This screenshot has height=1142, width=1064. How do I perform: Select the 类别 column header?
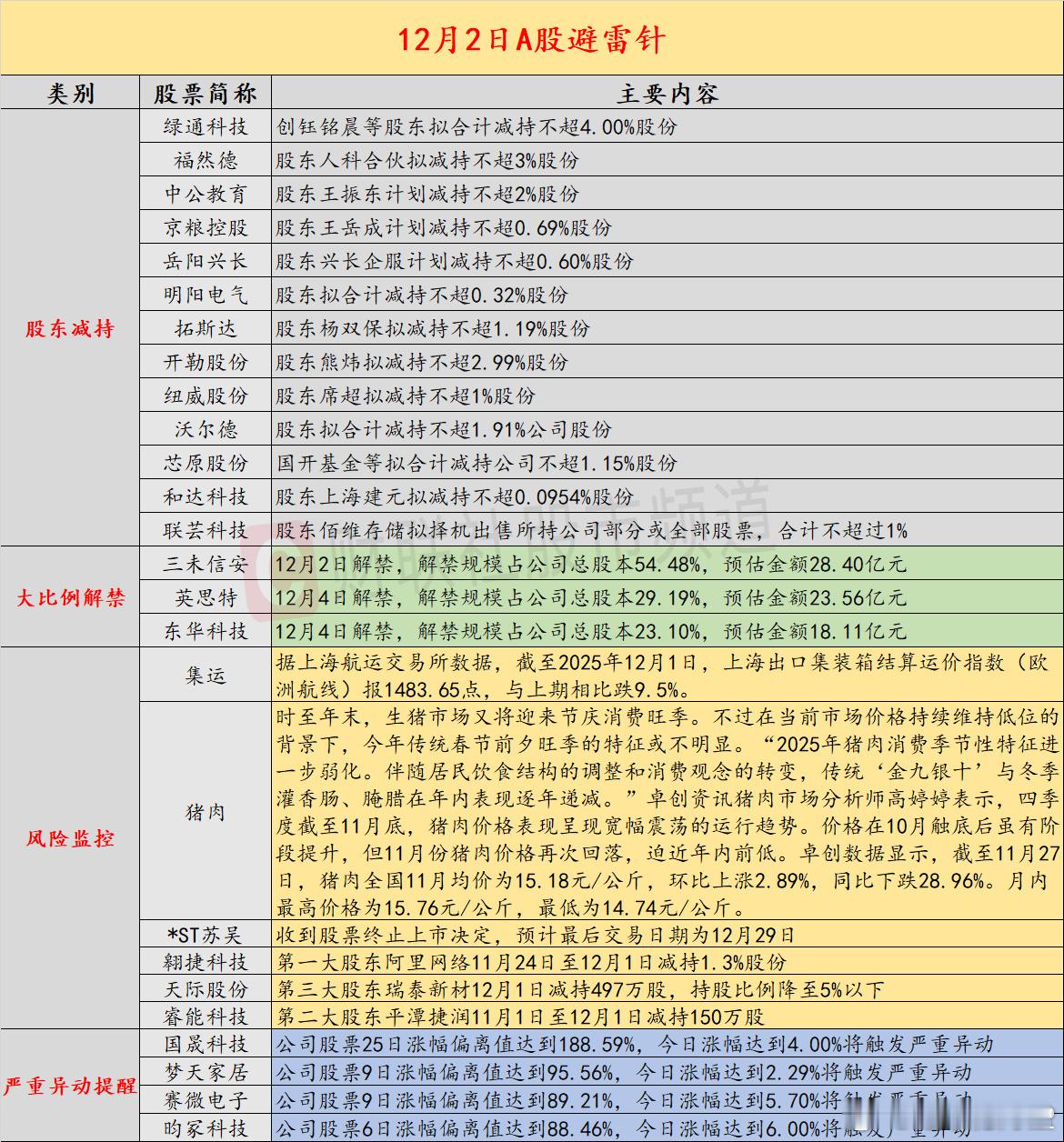[72, 93]
